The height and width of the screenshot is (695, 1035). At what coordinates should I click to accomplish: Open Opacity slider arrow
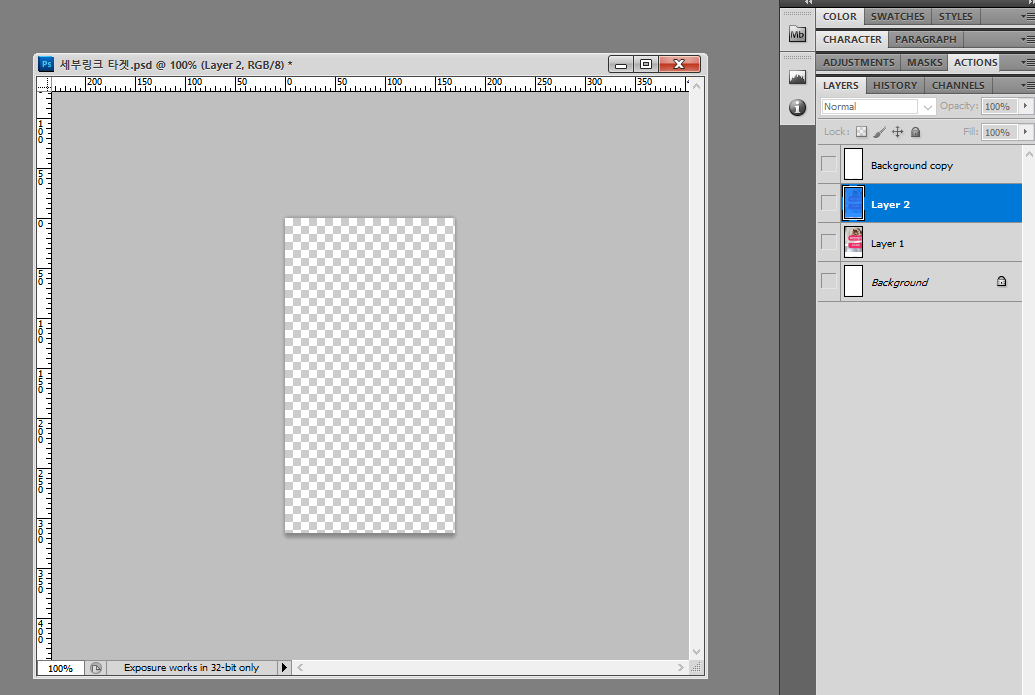(1025, 106)
